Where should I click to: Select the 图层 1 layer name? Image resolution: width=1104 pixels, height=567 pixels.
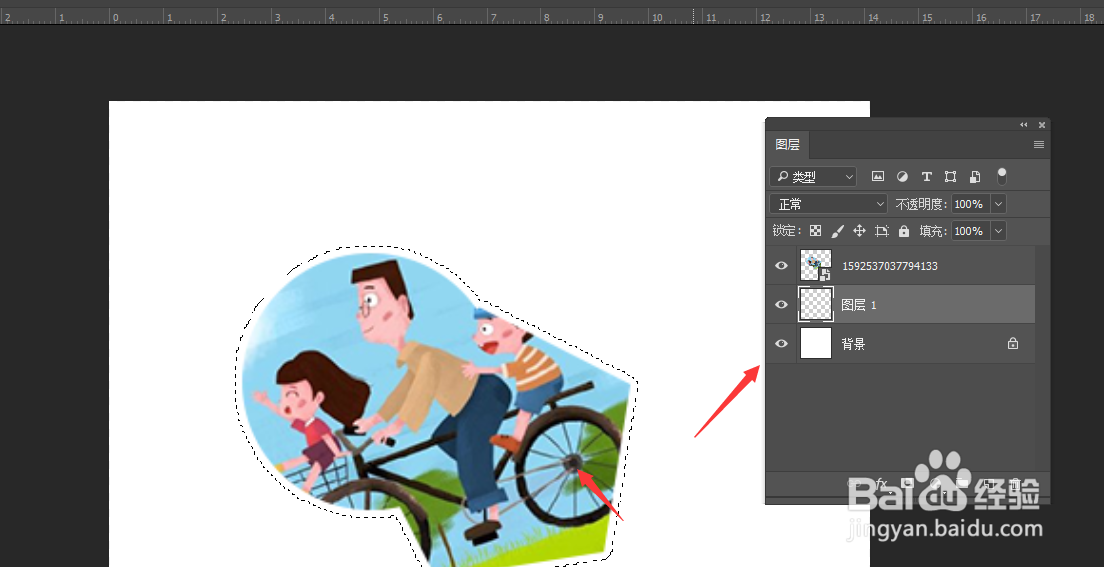pos(860,305)
